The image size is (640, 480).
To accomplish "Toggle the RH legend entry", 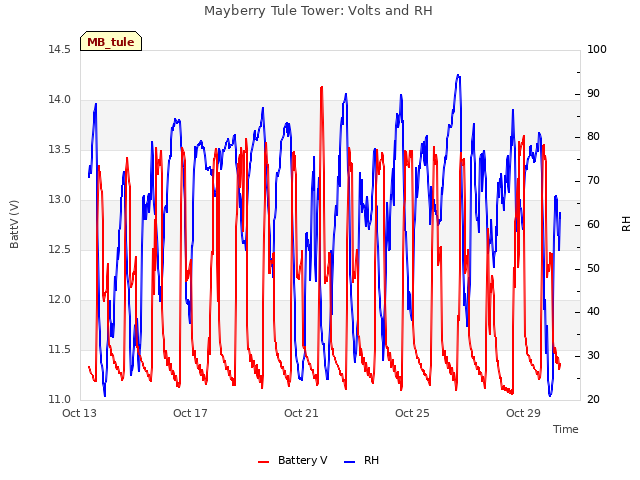I will [362, 460].
